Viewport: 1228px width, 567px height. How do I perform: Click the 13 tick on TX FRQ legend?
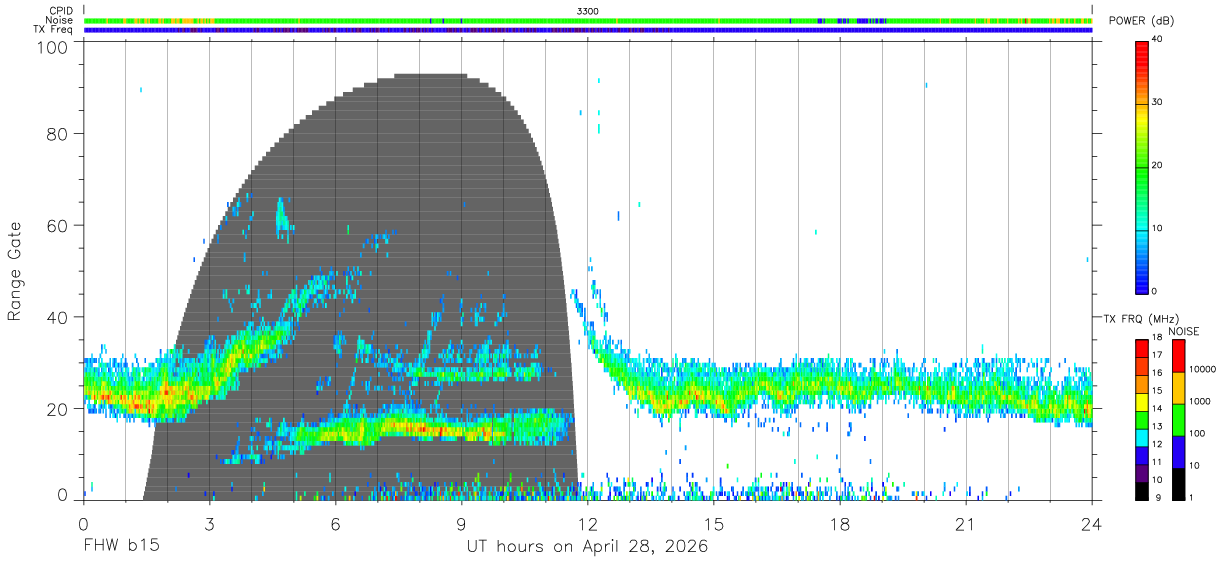[1156, 427]
